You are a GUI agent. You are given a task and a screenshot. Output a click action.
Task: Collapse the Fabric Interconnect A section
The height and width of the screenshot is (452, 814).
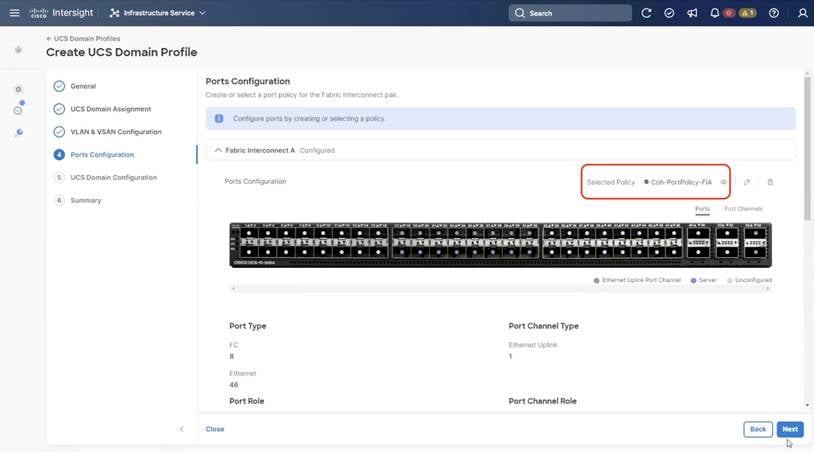pos(218,150)
